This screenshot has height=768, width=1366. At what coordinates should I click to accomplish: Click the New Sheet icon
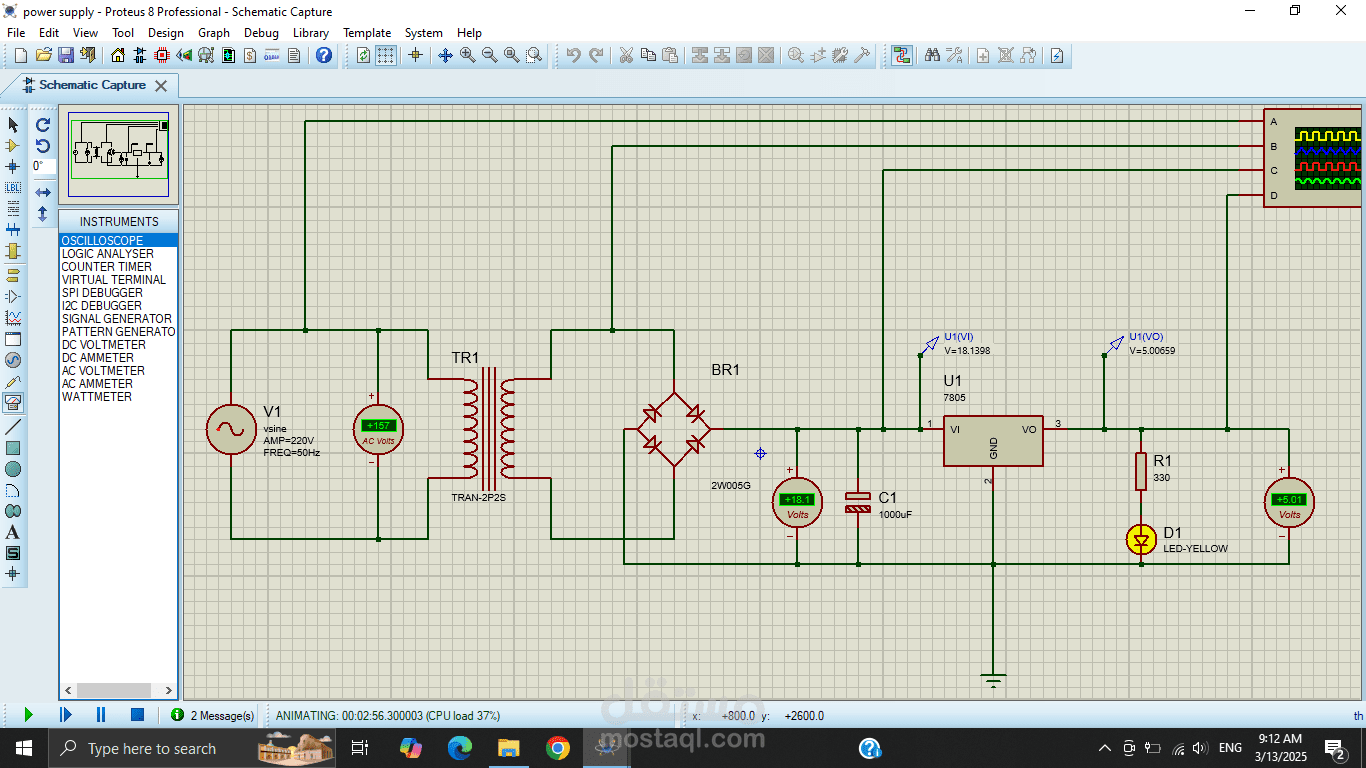(x=983, y=56)
